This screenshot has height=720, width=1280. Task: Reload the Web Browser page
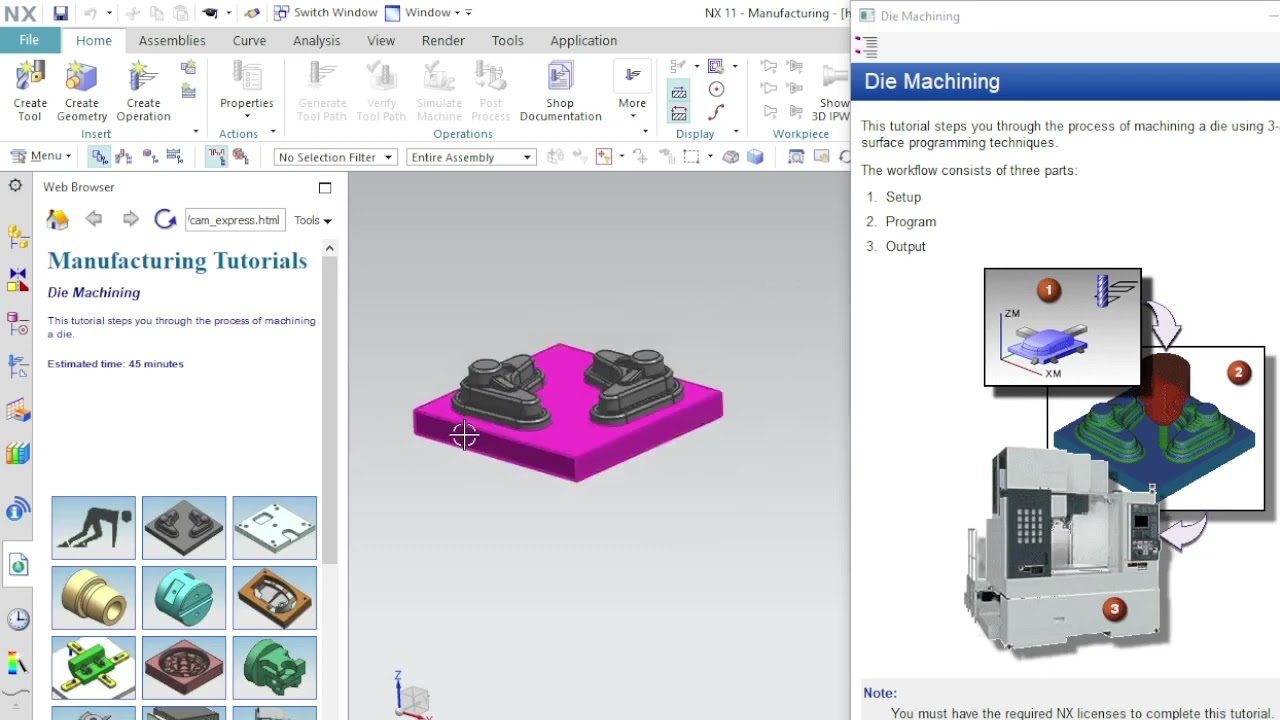[165, 219]
